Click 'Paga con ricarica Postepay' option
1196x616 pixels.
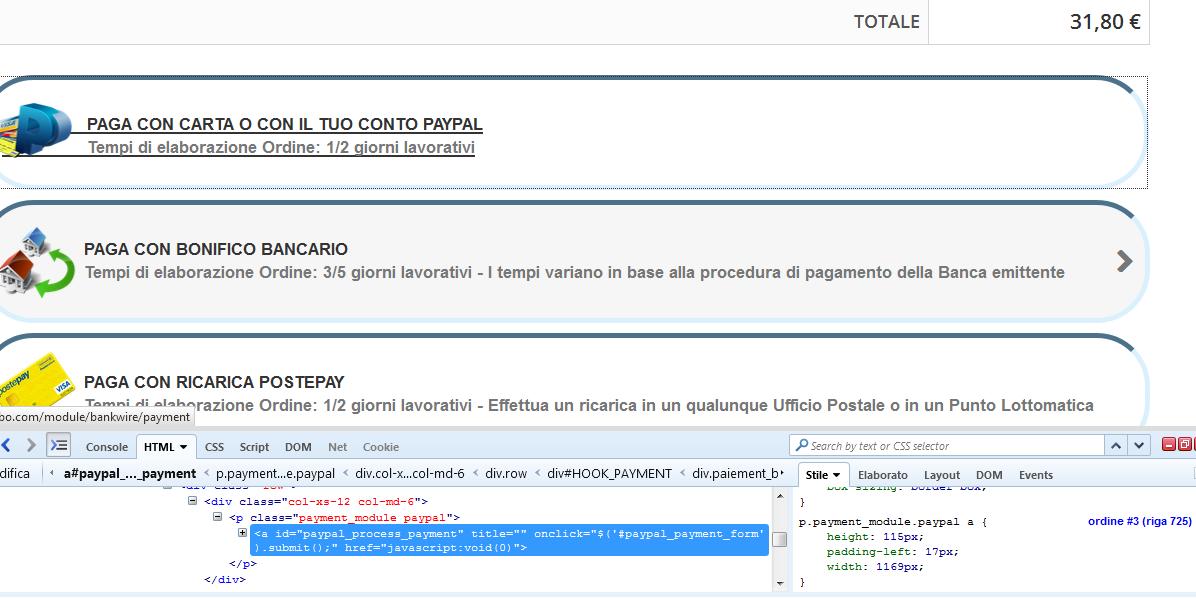click(214, 382)
